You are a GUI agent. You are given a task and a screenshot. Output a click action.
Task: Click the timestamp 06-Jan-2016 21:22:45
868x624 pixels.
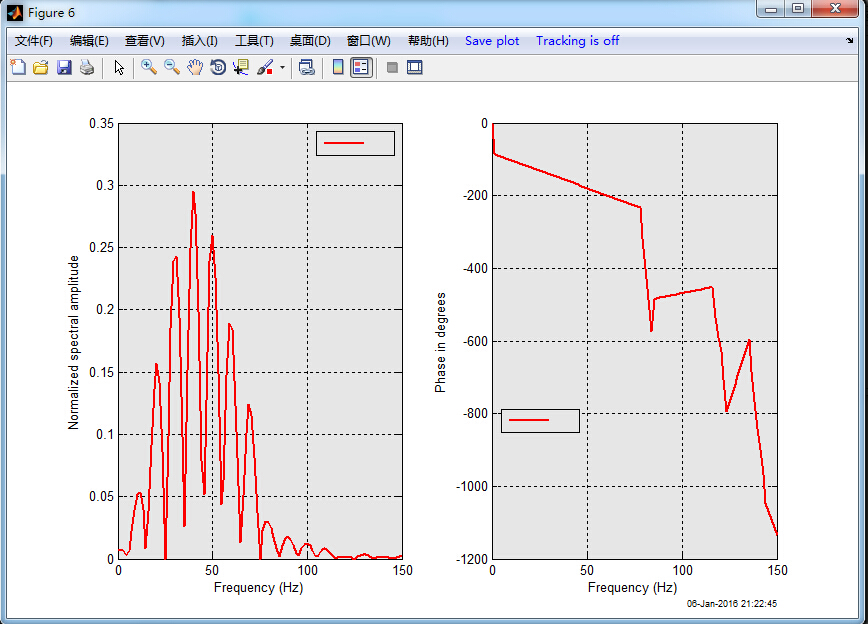pos(732,604)
